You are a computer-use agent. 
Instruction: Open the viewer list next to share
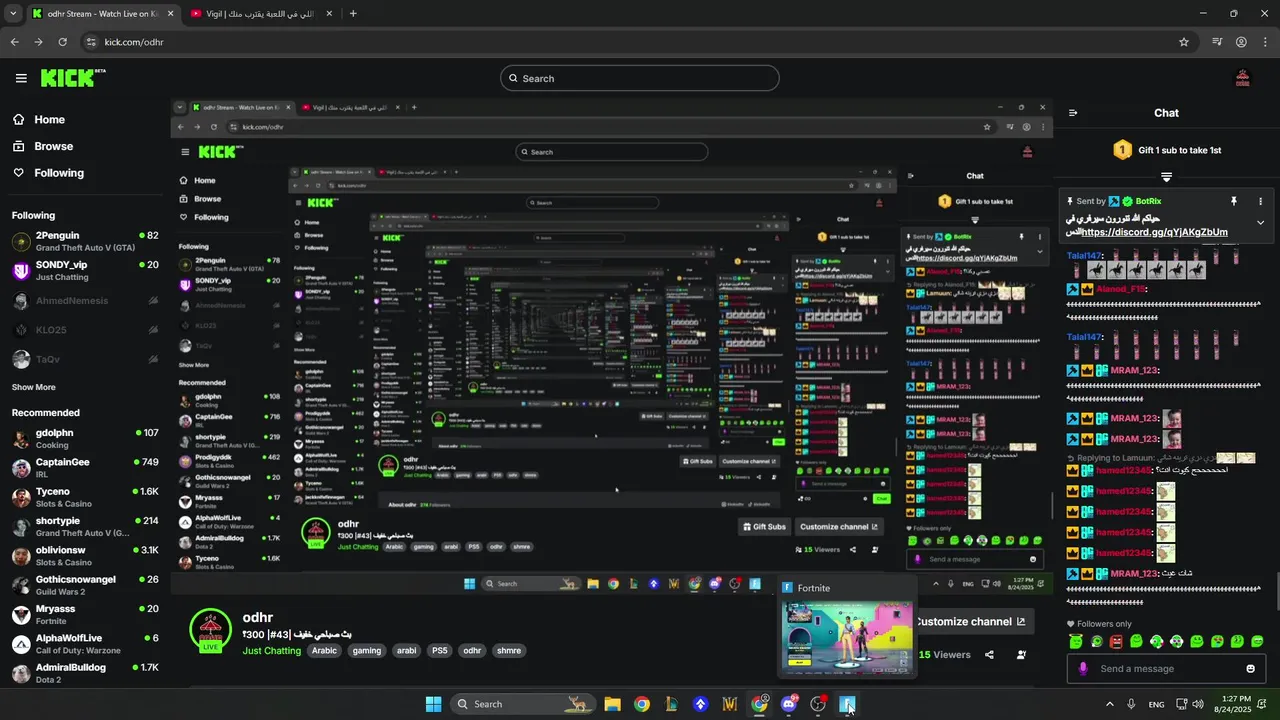click(1021, 655)
